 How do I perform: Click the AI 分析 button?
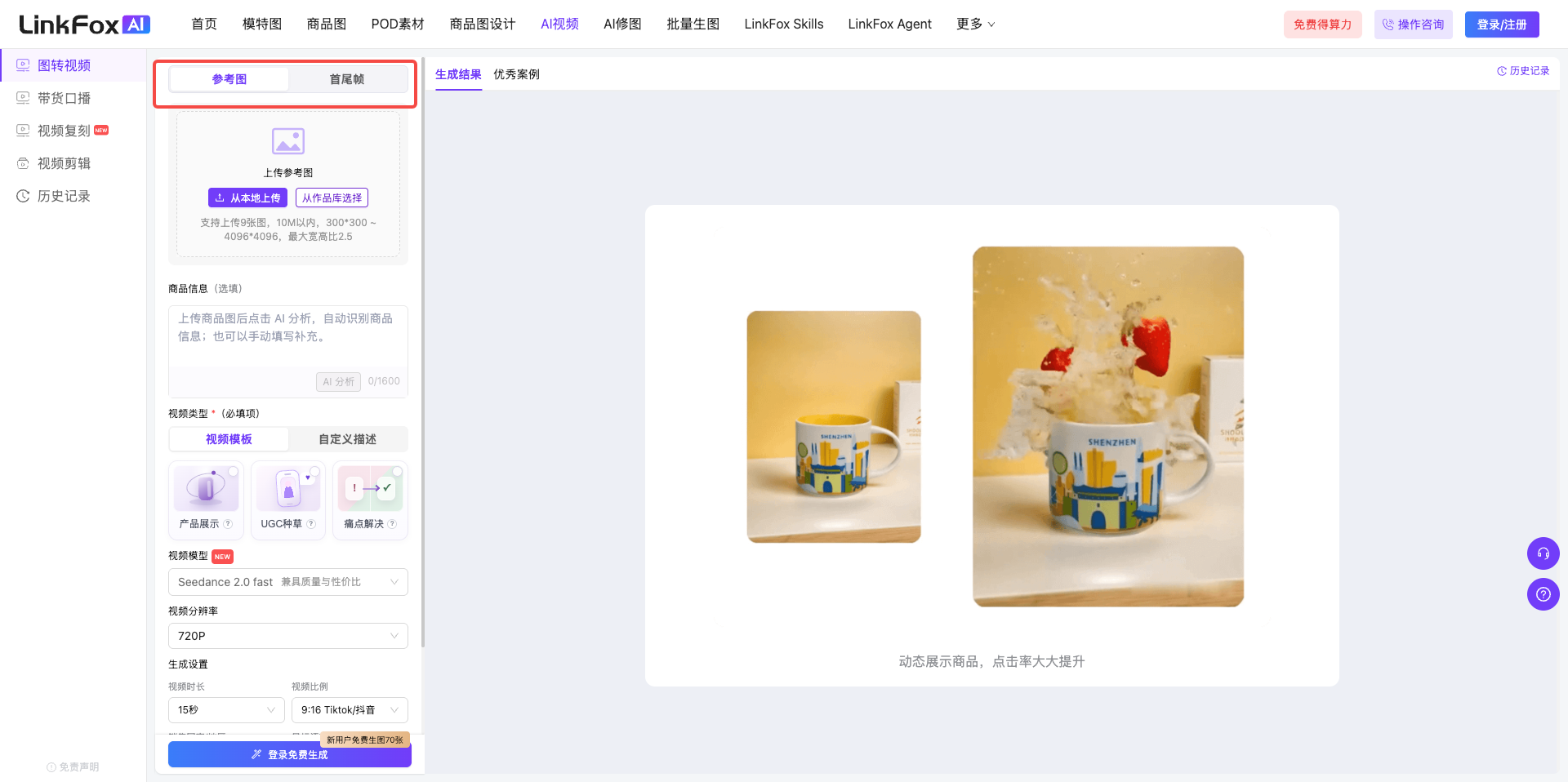338,382
